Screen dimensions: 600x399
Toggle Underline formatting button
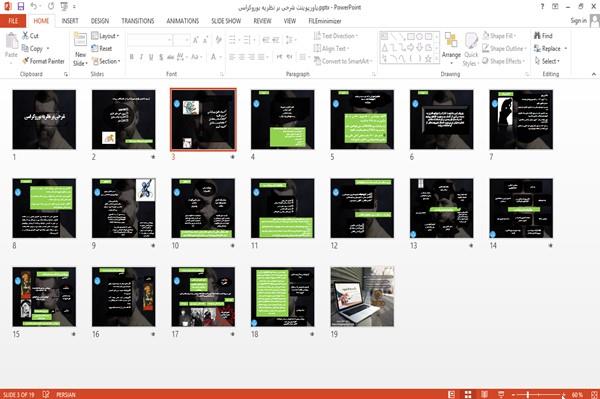(x=151, y=57)
